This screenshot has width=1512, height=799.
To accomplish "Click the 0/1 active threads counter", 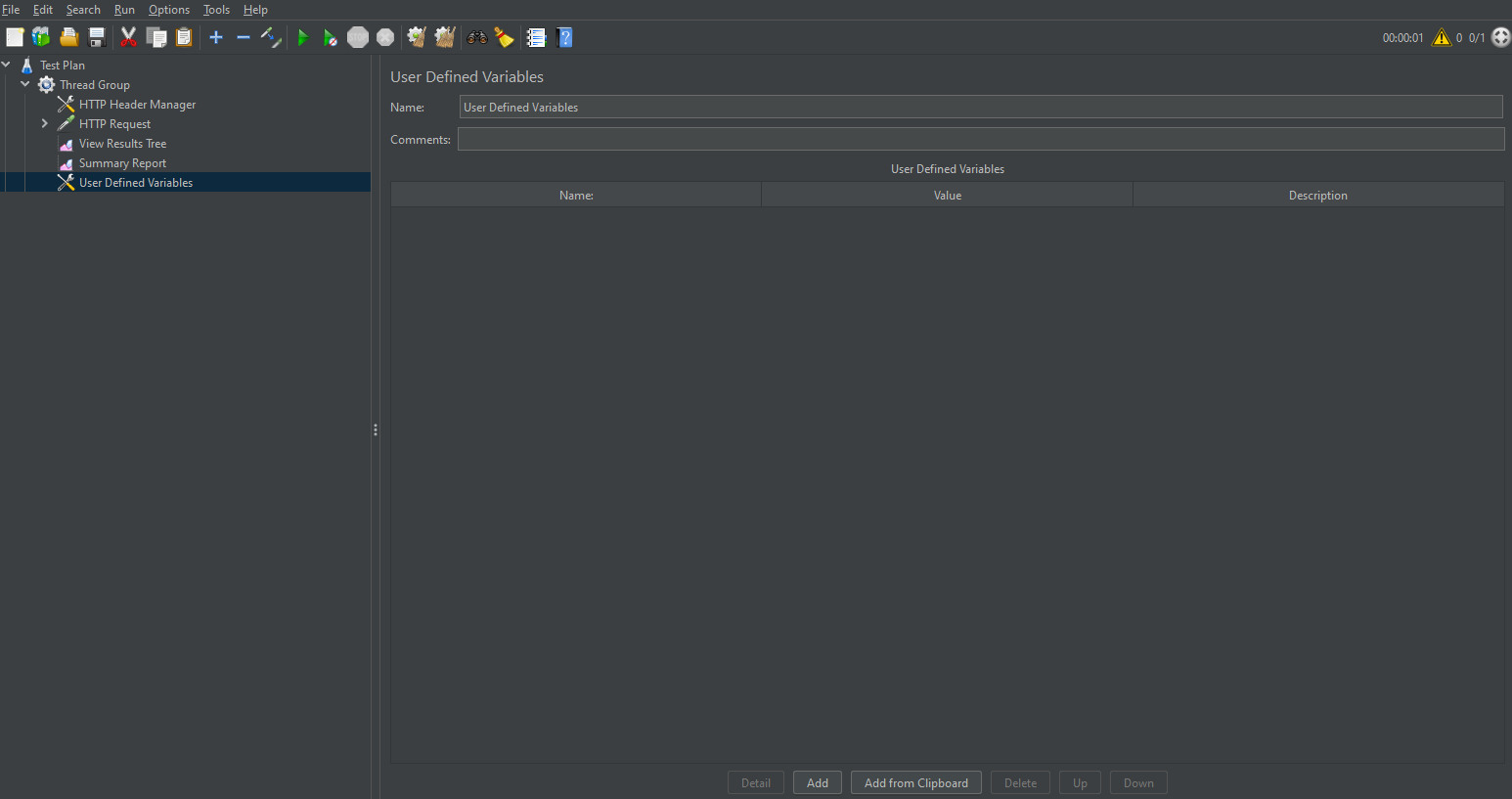I will [x=1477, y=38].
